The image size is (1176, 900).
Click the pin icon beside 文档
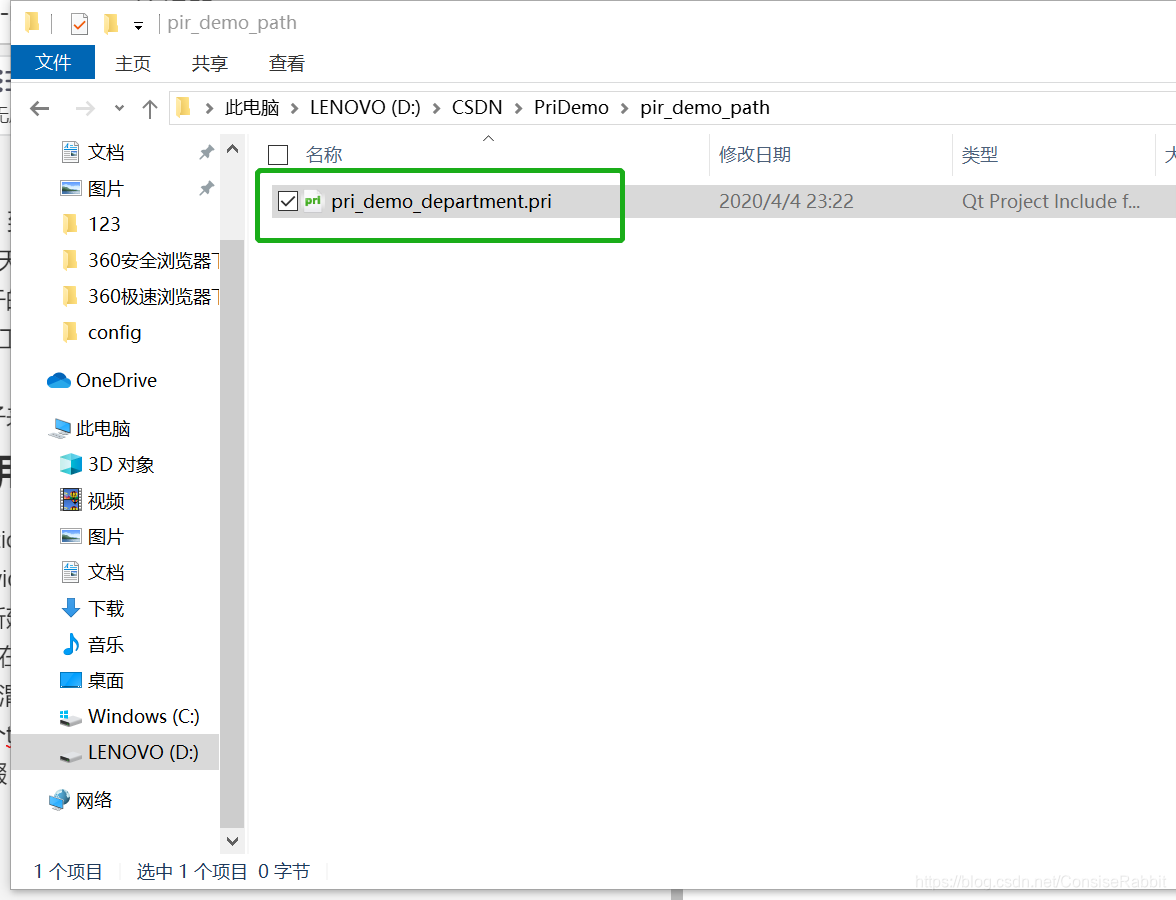[206, 152]
